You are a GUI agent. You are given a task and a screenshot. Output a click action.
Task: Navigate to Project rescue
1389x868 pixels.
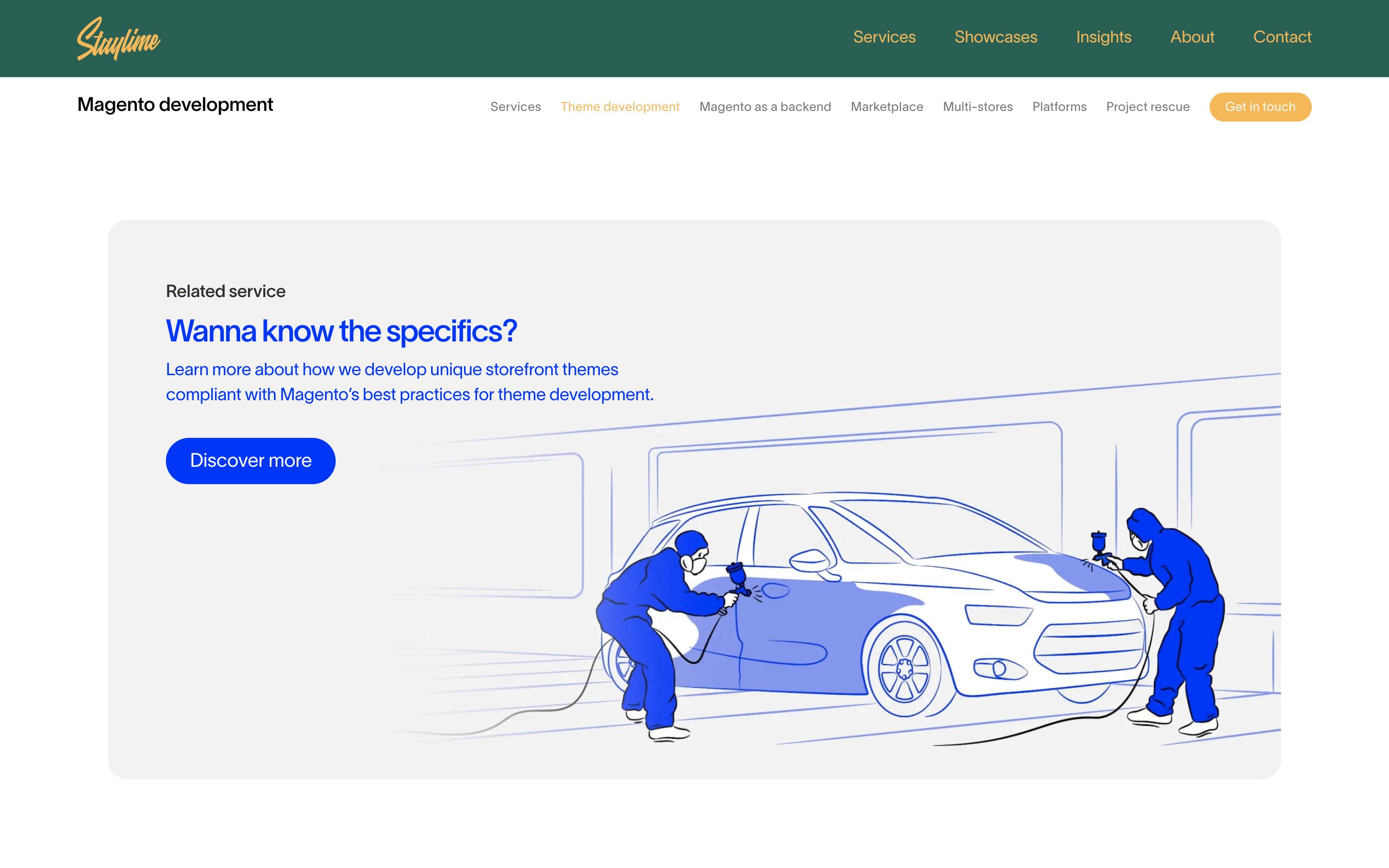click(x=1147, y=107)
